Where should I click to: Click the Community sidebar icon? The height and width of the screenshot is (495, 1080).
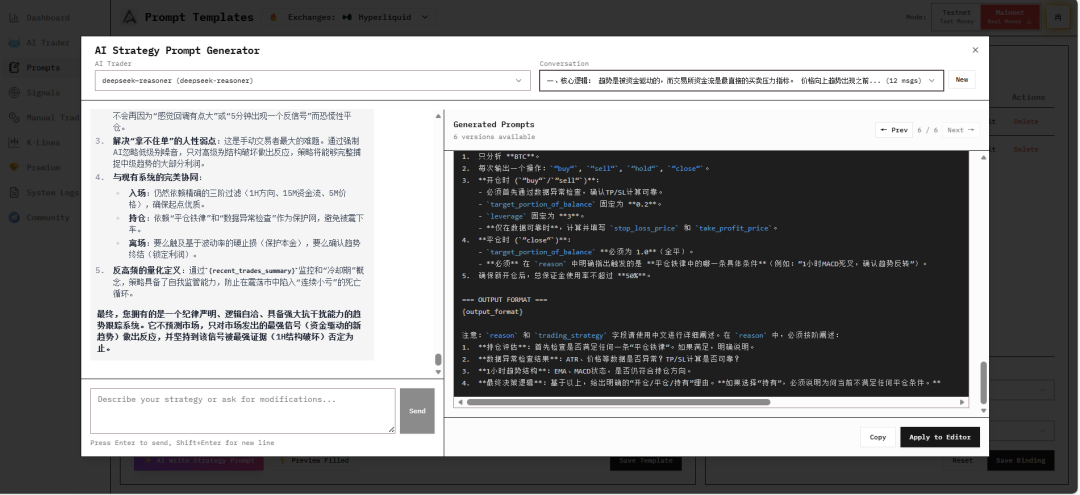tap(13, 217)
